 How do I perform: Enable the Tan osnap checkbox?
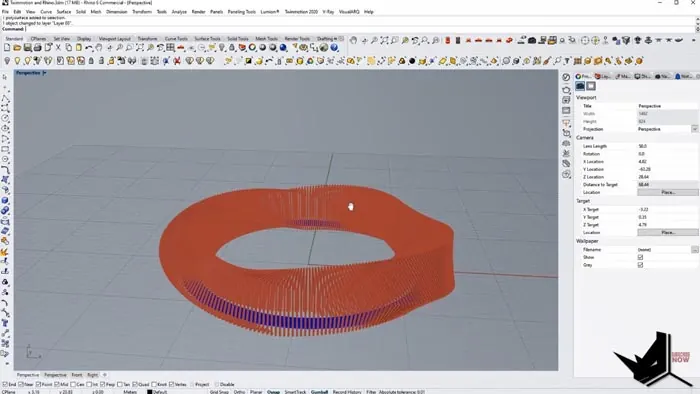click(x=119, y=384)
